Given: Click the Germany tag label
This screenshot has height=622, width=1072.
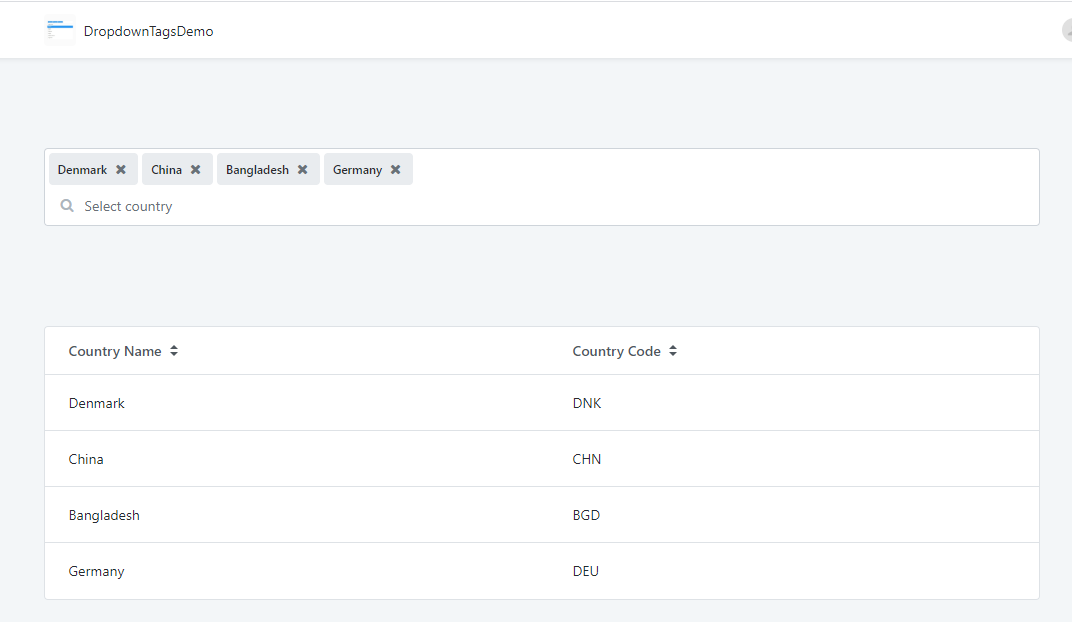Looking at the screenshot, I should [357, 170].
